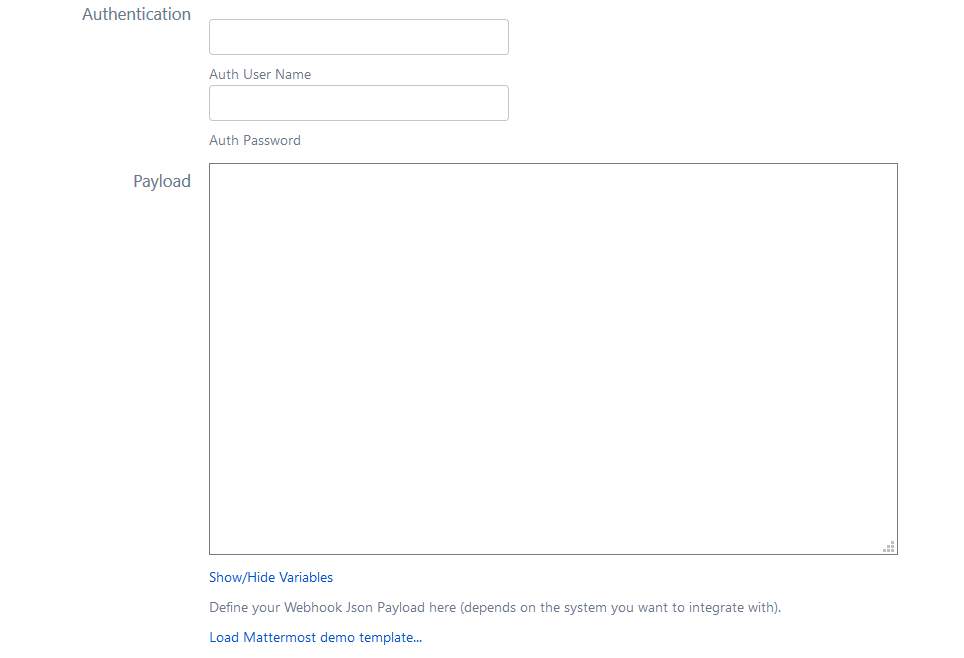
Task: Click "Load Mattermost demo template..." hyperlink
Action: pyautogui.click(x=315, y=637)
